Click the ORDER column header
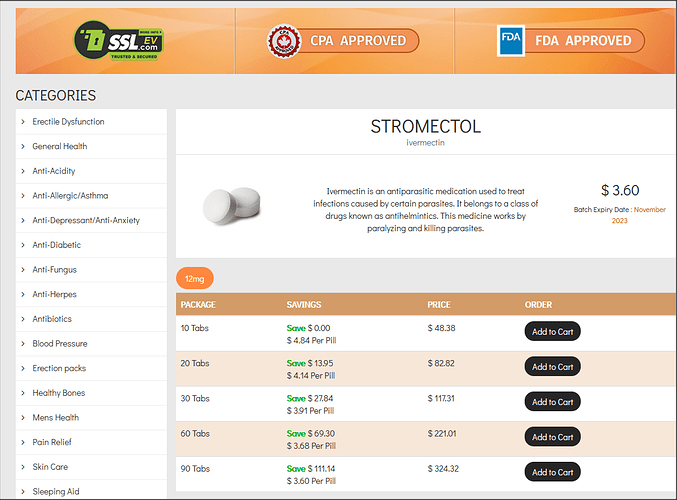Image resolution: width=677 pixels, height=500 pixels. coord(538,304)
